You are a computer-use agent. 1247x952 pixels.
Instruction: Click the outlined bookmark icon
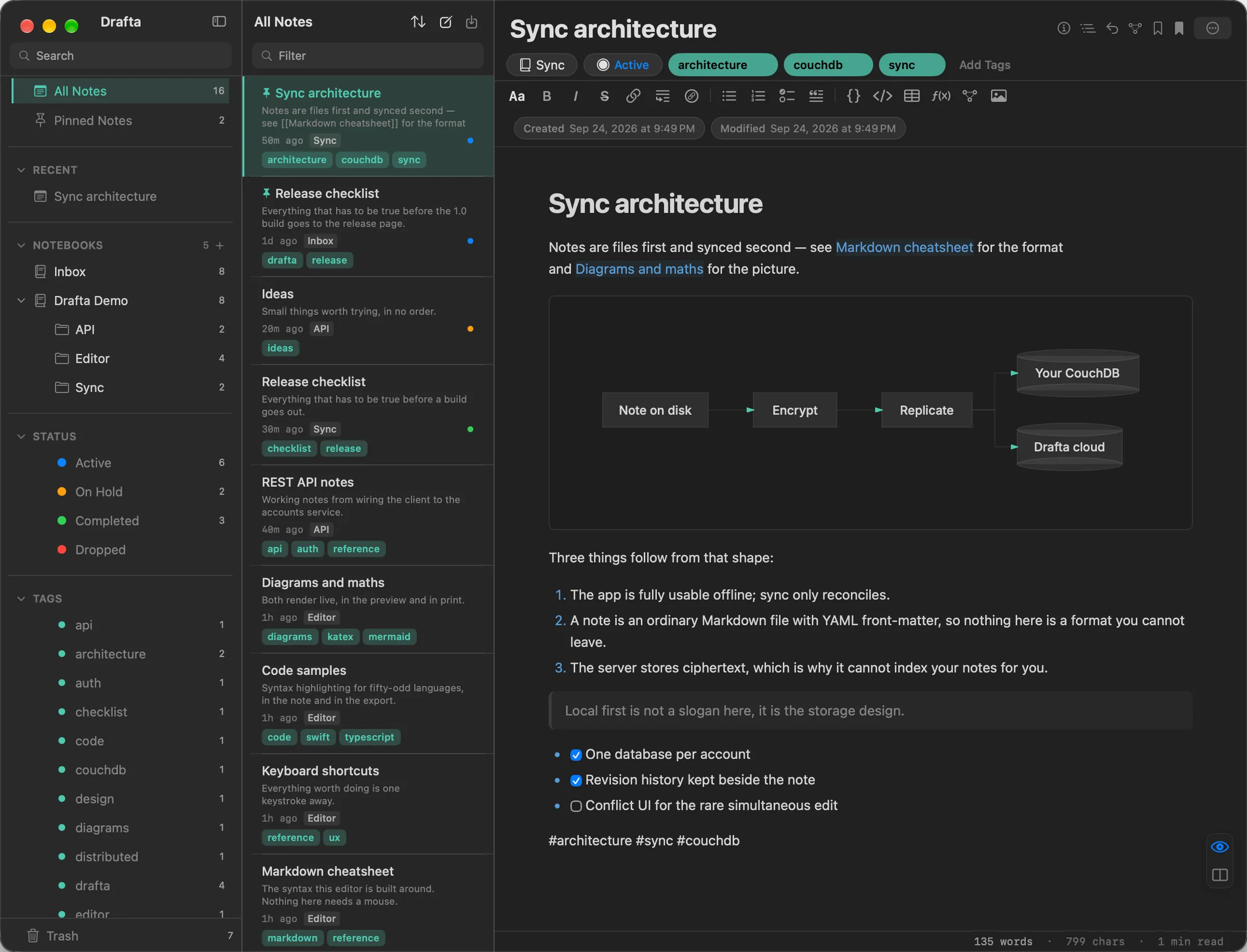1158,29
